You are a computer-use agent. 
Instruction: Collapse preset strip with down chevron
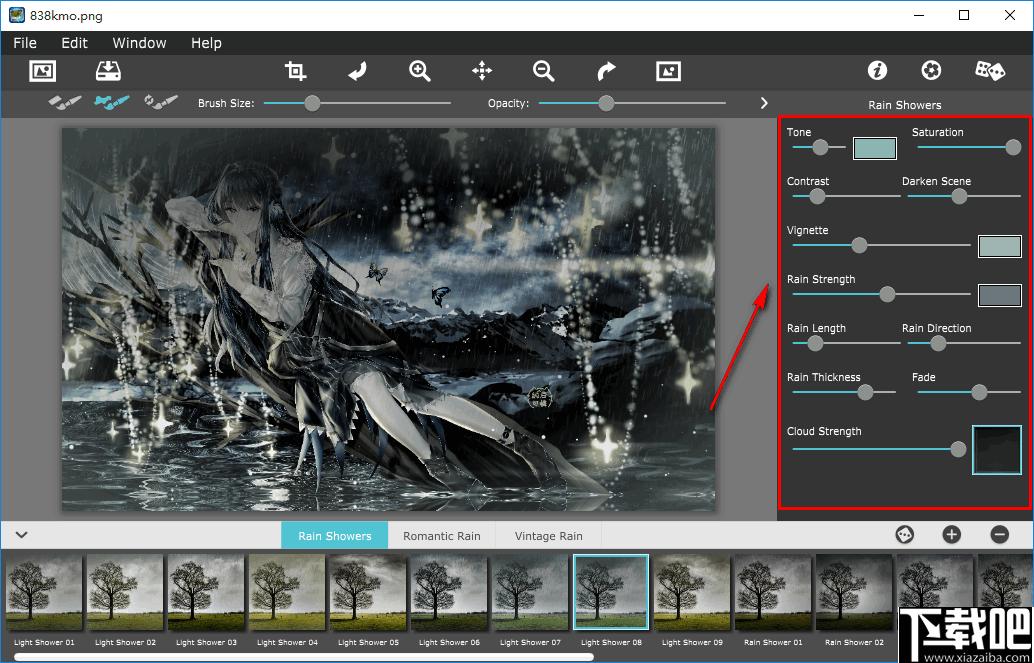[22, 535]
